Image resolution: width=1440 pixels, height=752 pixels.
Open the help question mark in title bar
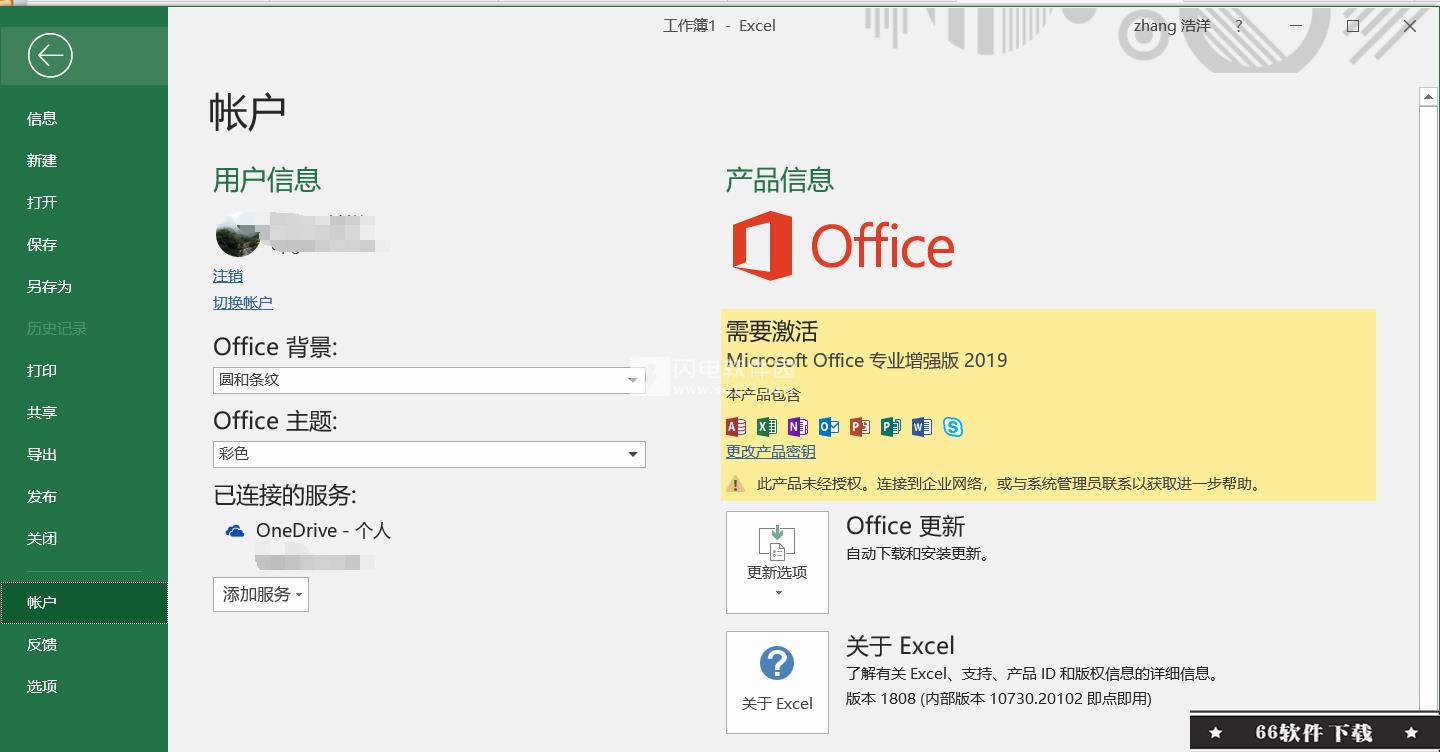tap(1239, 26)
